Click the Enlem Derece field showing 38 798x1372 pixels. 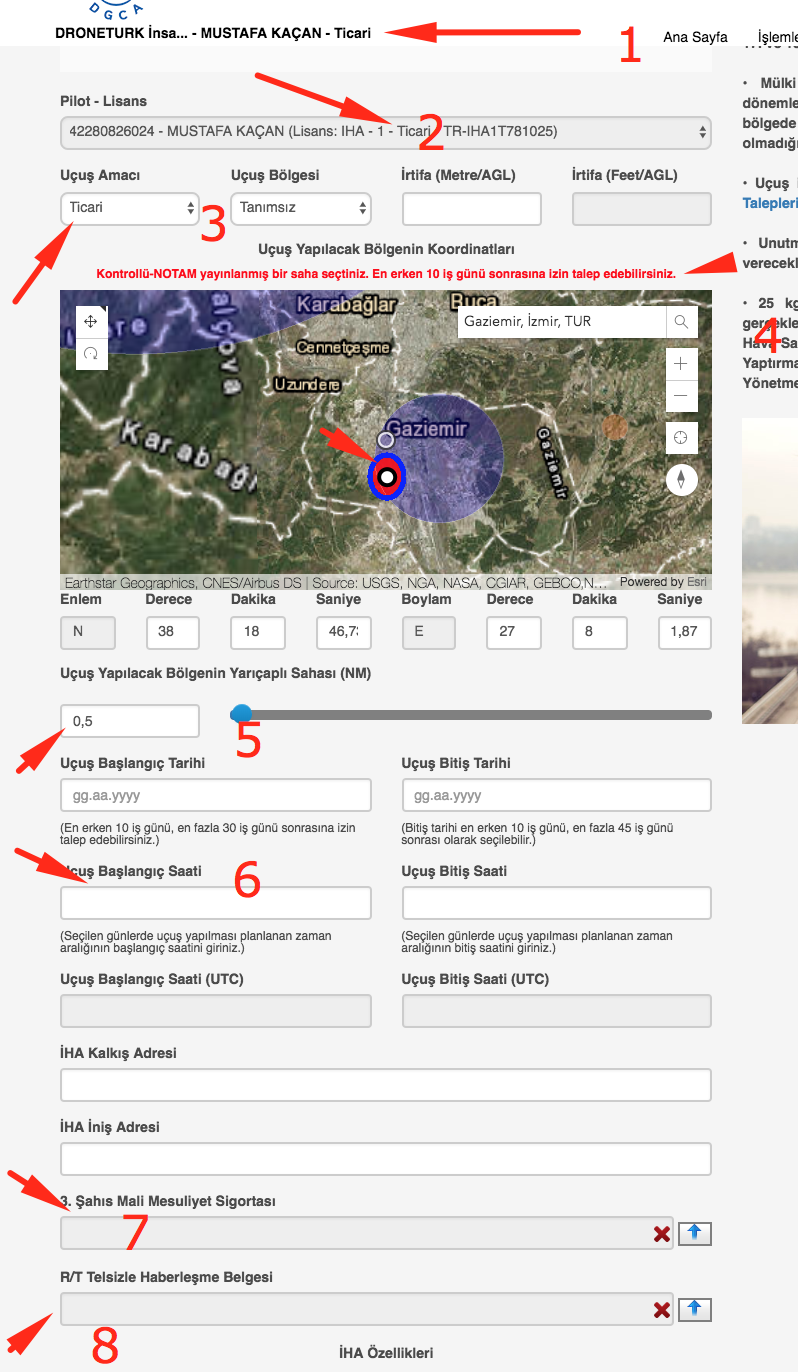(x=173, y=633)
